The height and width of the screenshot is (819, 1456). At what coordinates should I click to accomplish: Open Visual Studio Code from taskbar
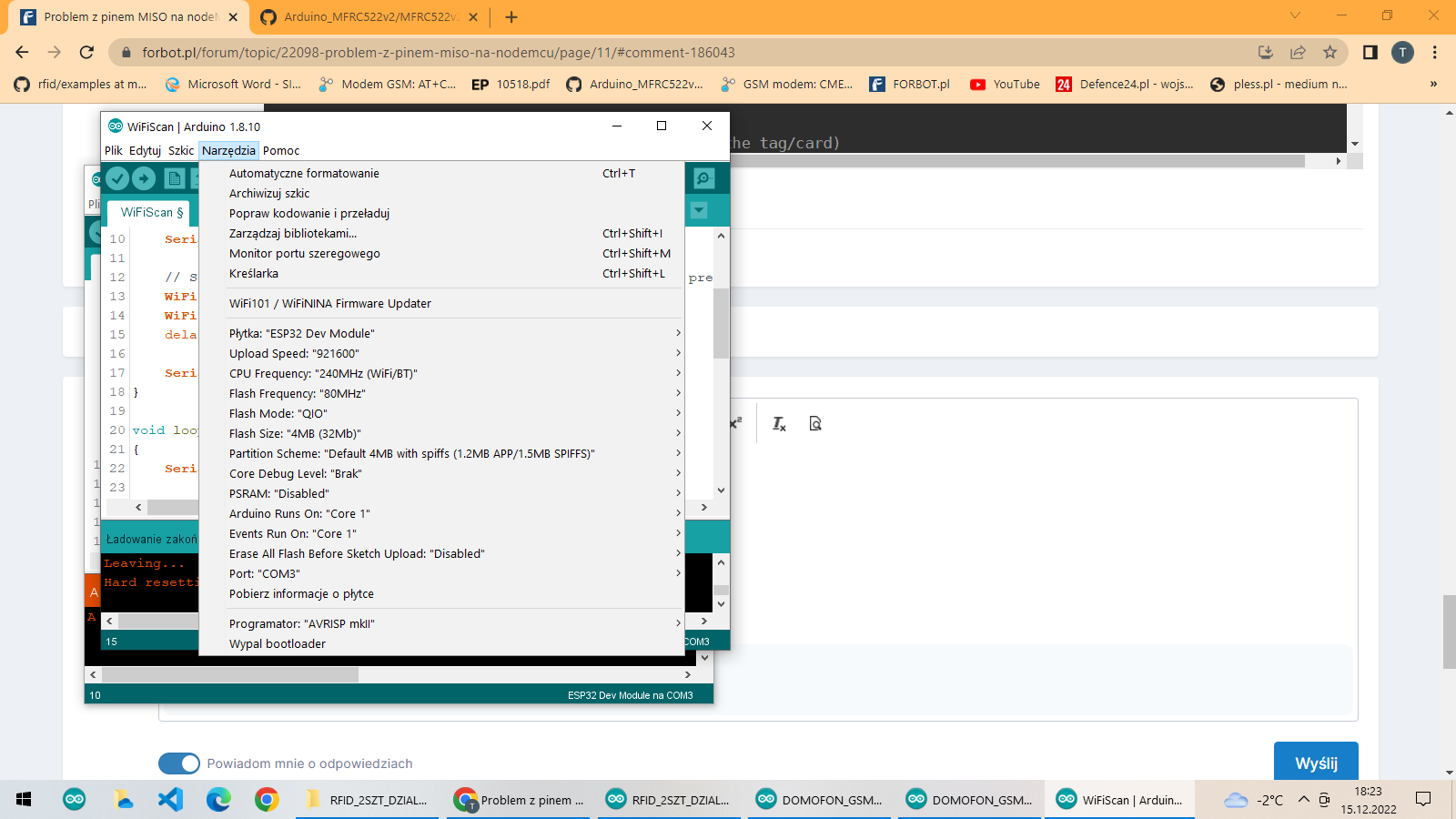point(170,800)
